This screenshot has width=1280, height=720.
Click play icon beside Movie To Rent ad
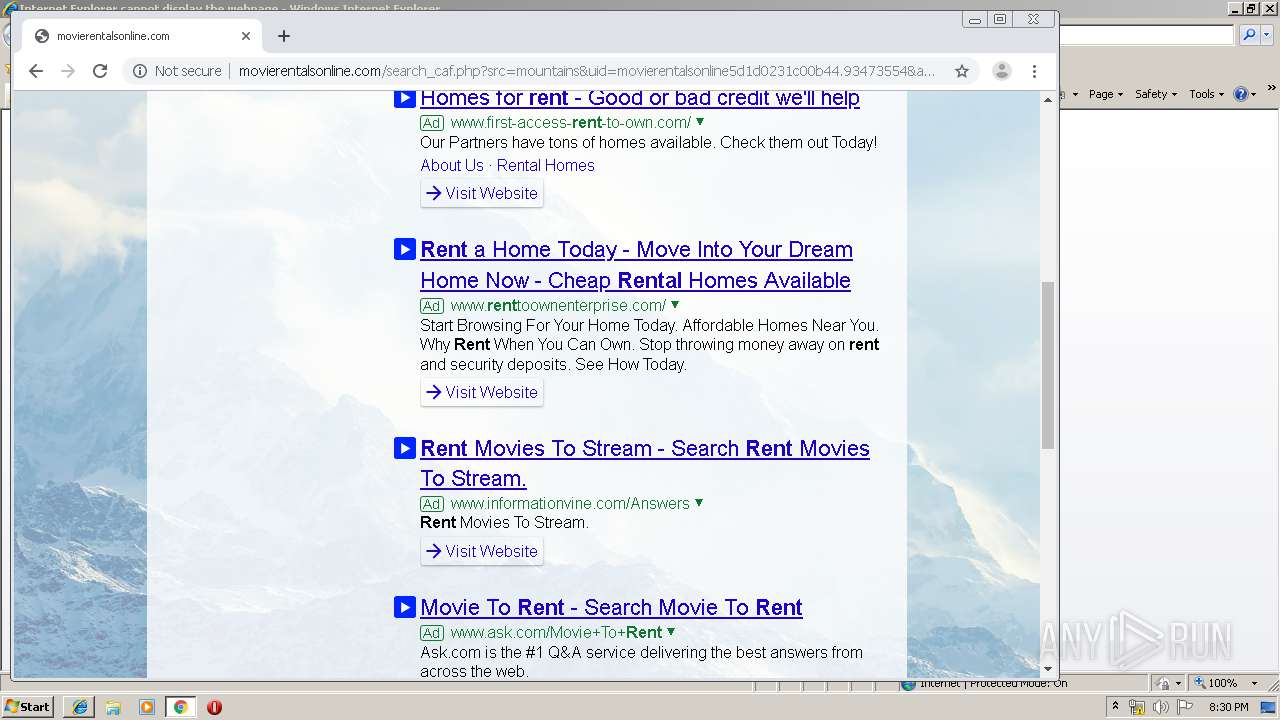coord(404,607)
